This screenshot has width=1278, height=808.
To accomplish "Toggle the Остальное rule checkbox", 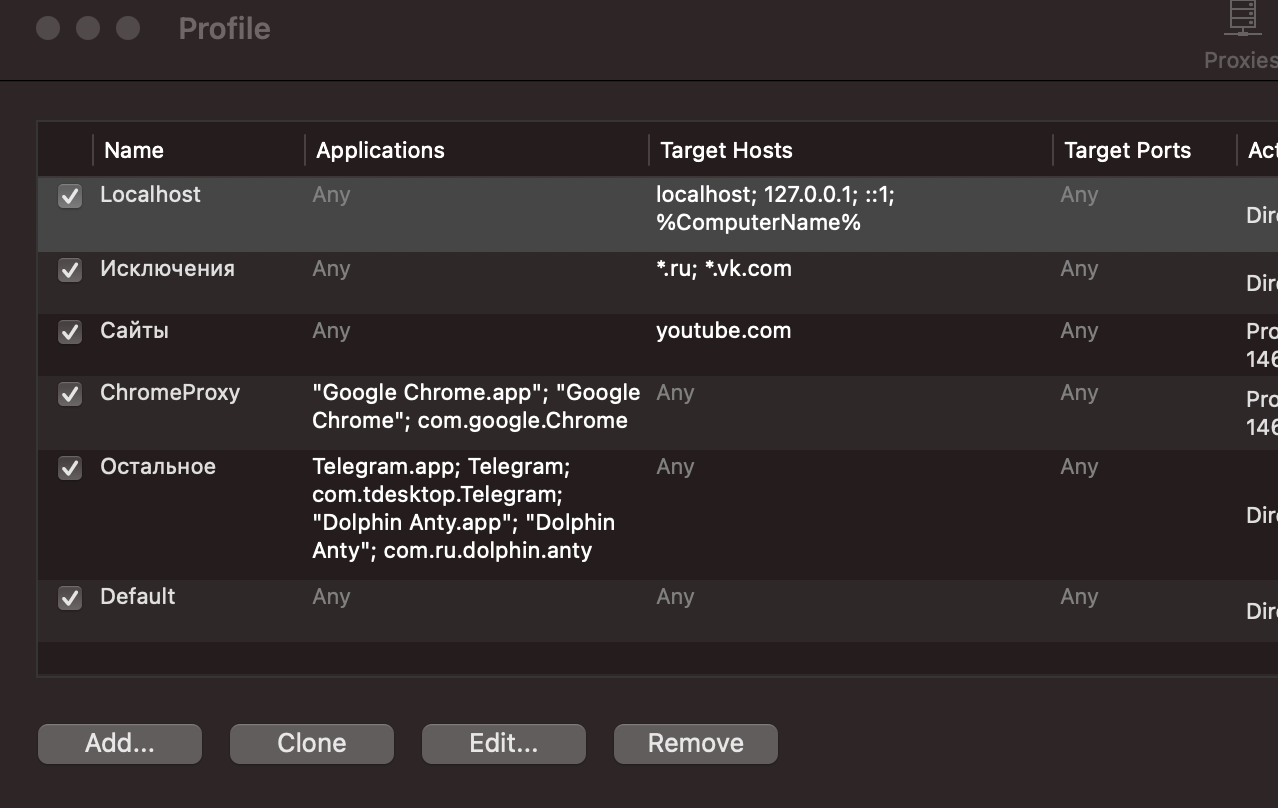I will tap(70, 468).
